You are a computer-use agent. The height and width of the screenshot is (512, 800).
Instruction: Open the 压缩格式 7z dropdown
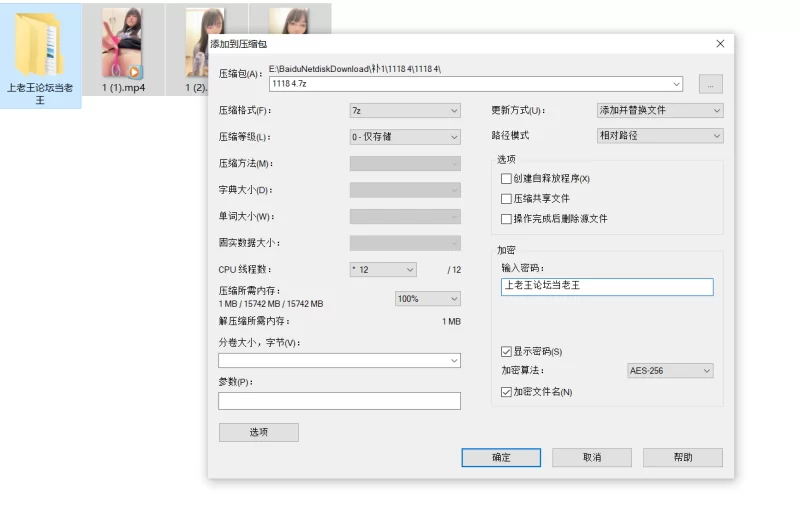point(405,110)
